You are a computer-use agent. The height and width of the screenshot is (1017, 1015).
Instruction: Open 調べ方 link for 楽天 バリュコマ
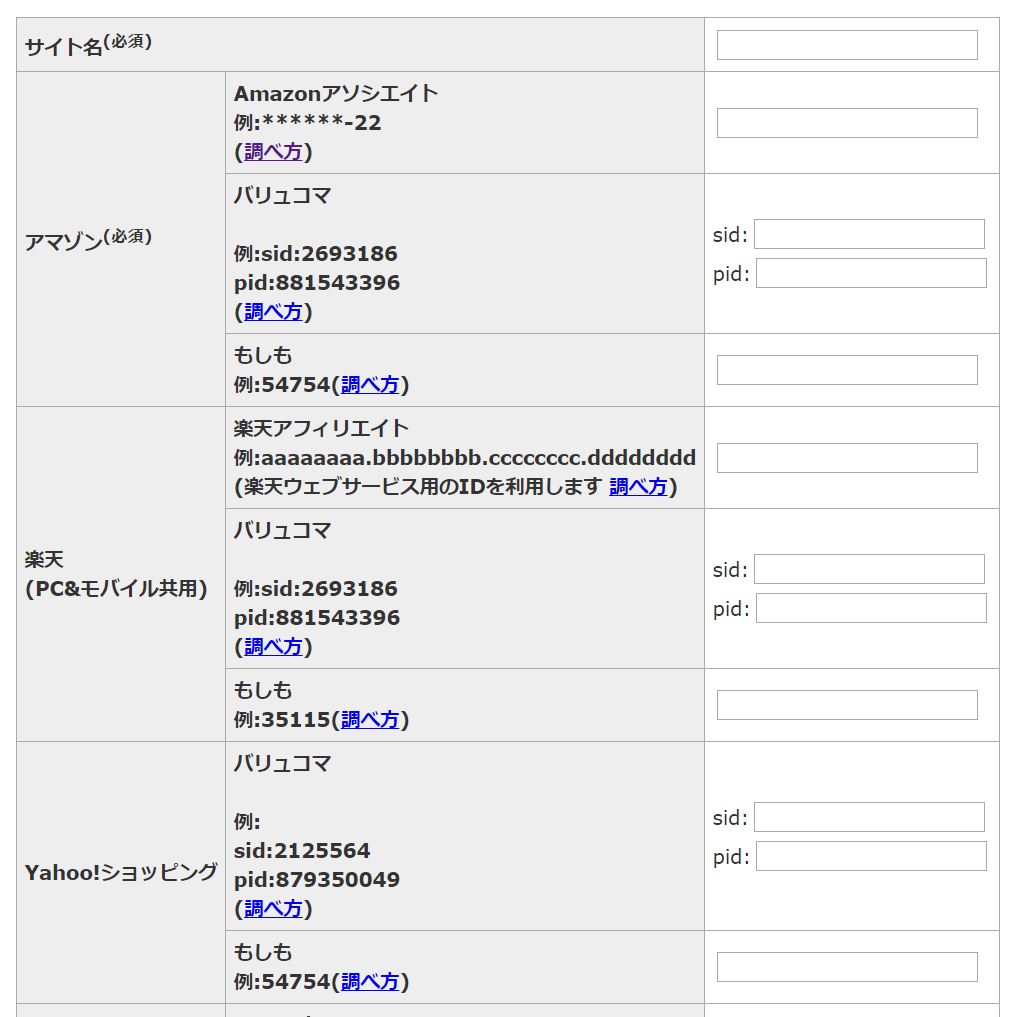(273, 647)
